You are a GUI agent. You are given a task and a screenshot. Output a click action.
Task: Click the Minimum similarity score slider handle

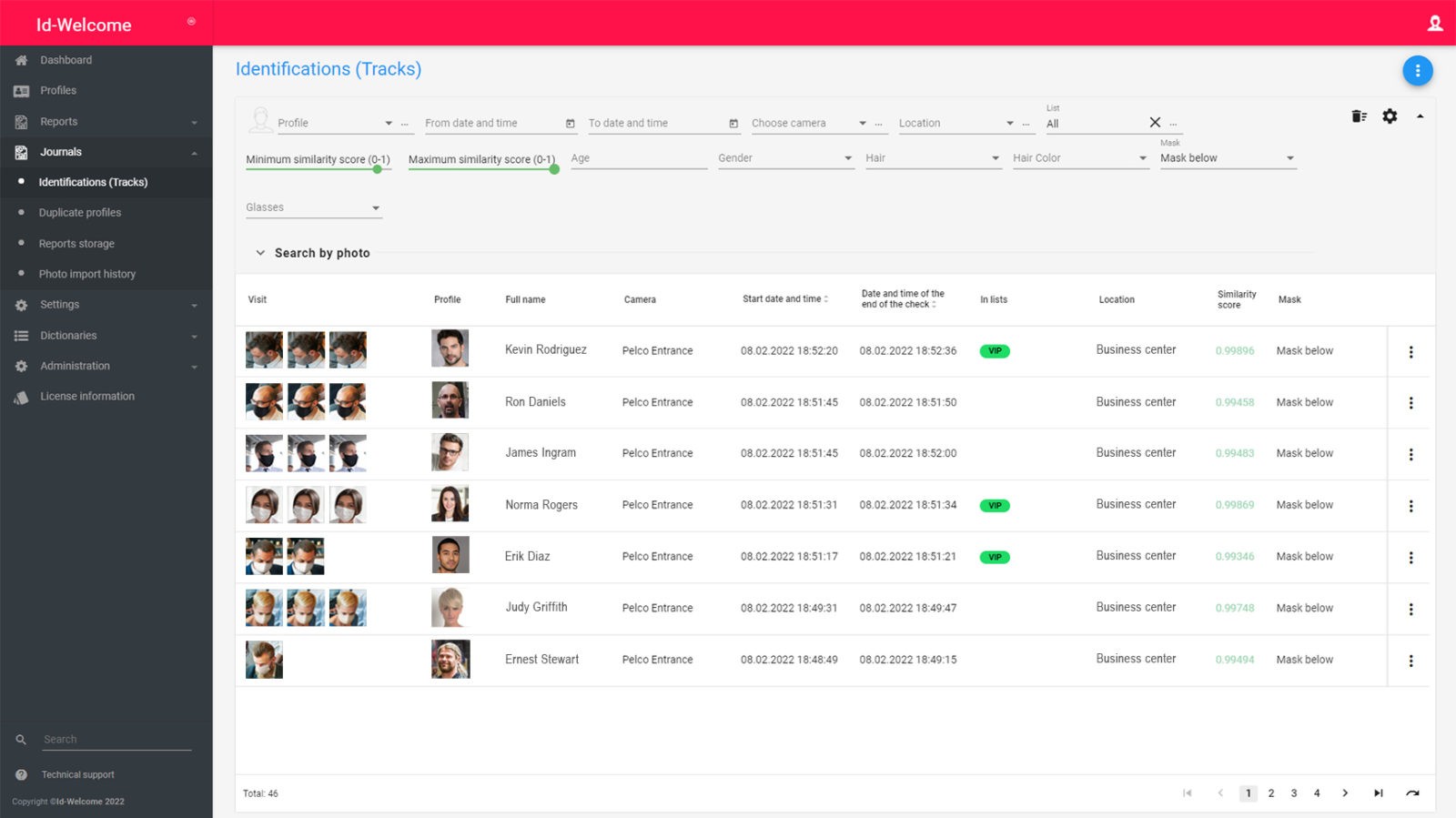(378, 169)
